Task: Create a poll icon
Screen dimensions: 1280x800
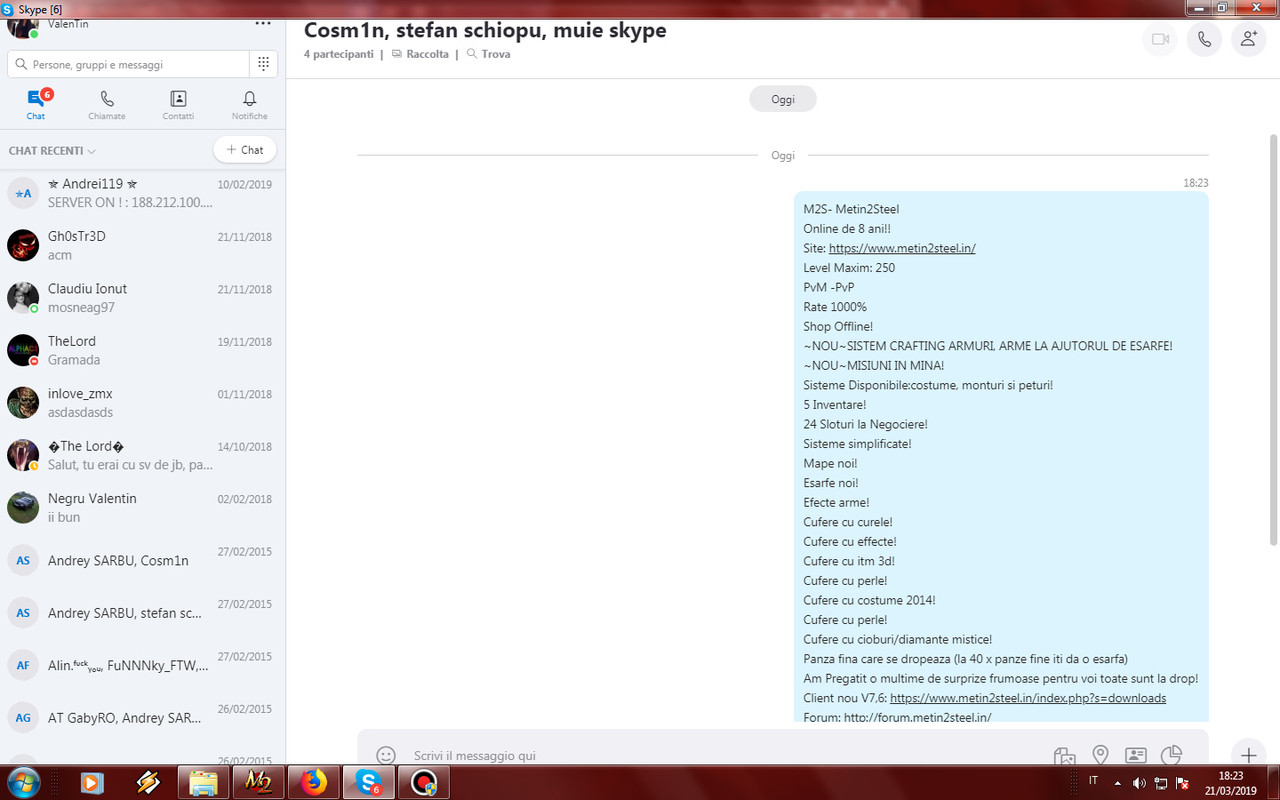Action: pos(1172,756)
